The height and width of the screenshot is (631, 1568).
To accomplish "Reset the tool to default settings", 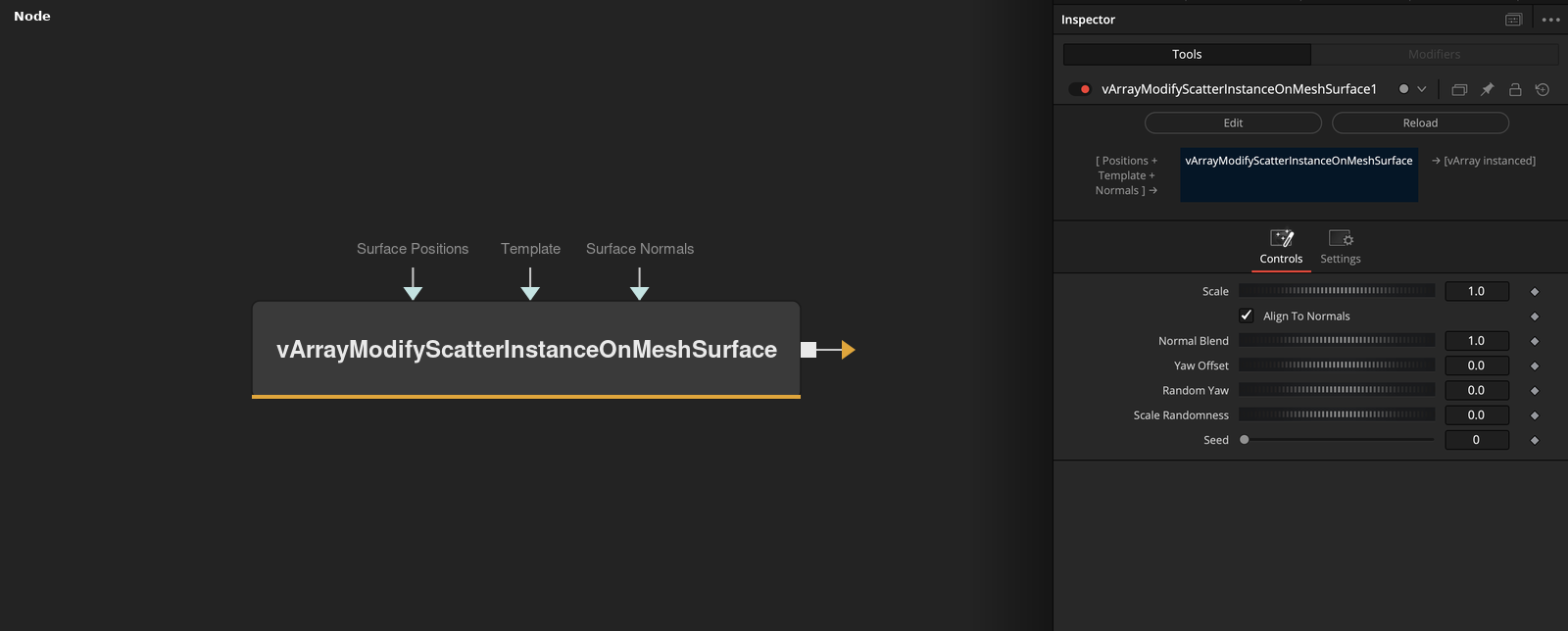I will [1543, 89].
